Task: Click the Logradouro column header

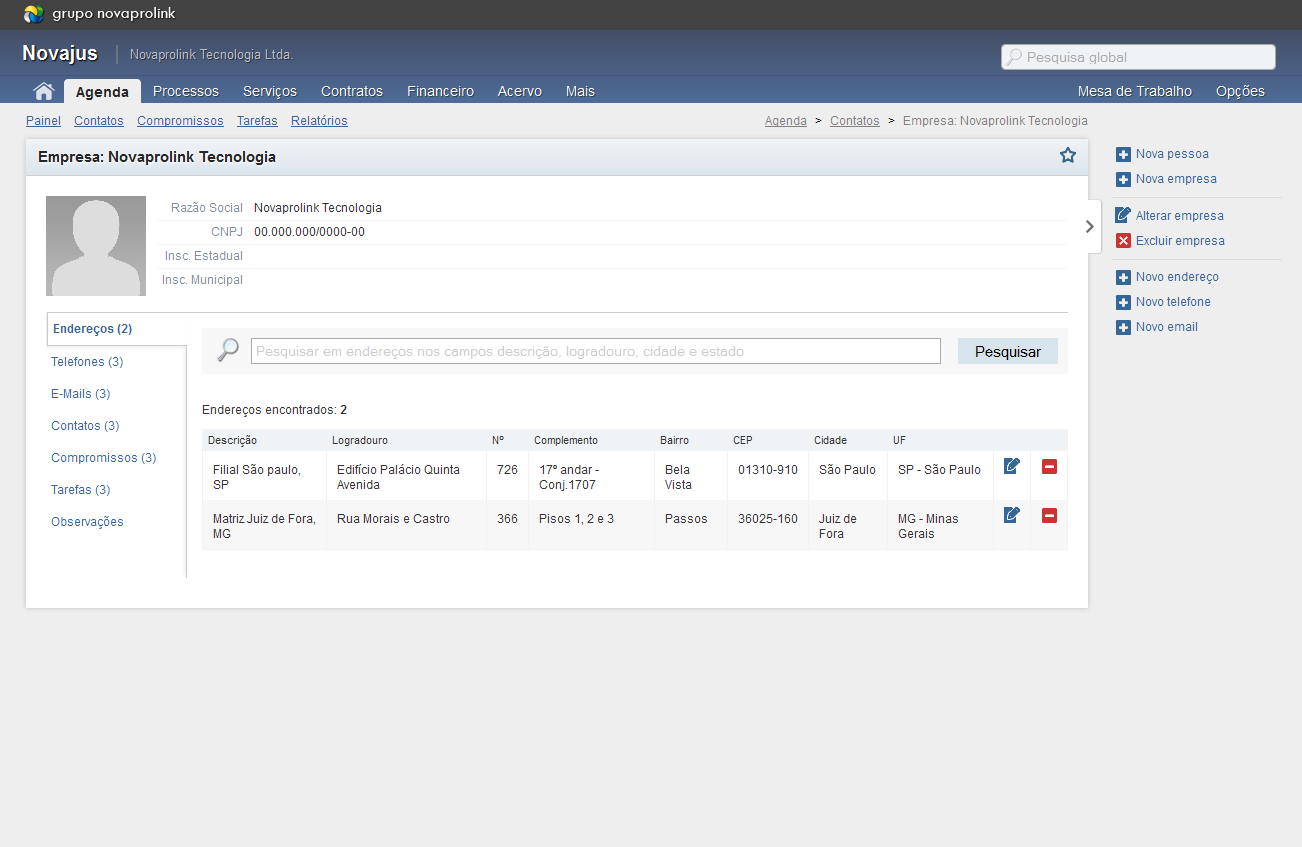Action: [360, 440]
